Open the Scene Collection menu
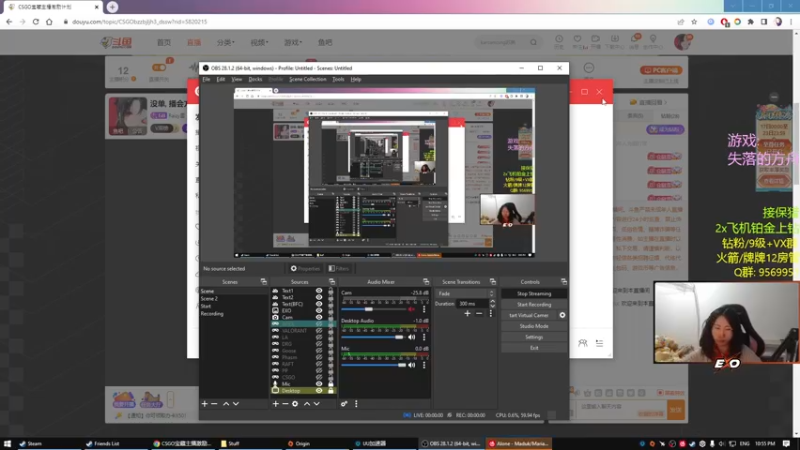 click(308, 79)
